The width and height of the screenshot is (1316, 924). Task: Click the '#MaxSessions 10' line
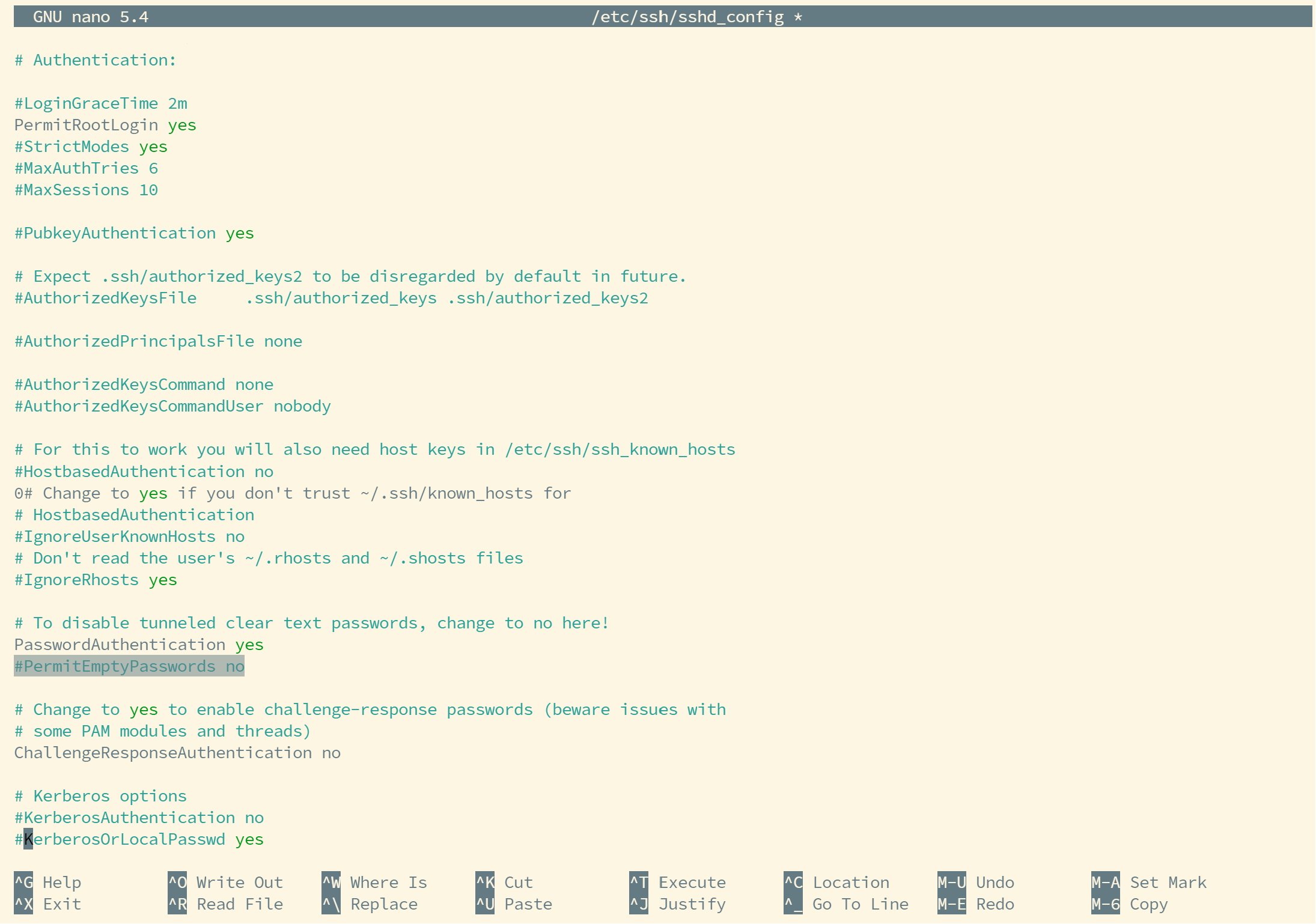[x=87, y=190]
